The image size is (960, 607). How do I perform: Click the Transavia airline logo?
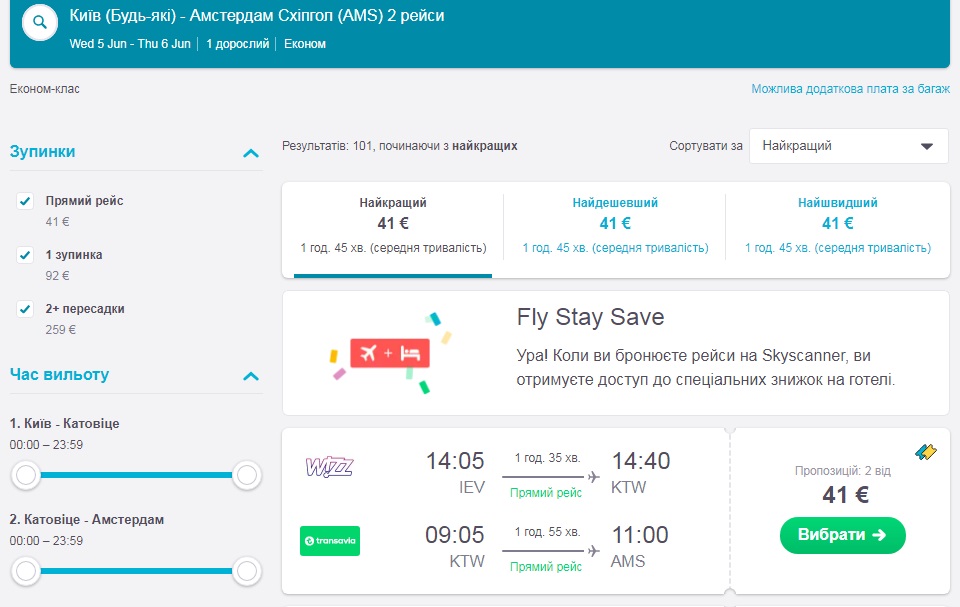pos(330,541)
